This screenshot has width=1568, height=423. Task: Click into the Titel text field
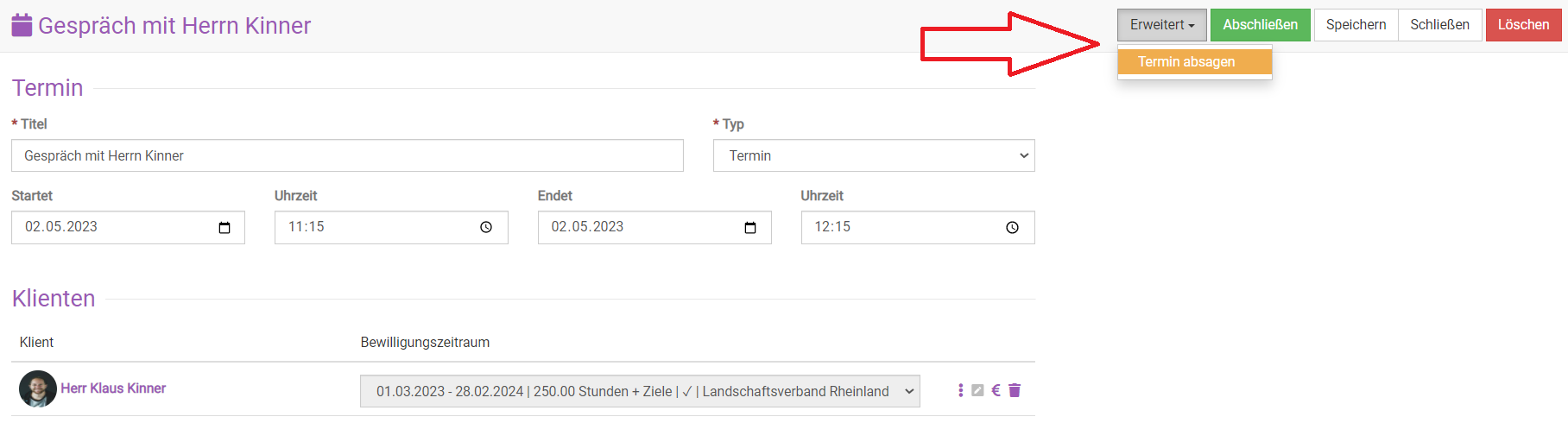[x=347, y=156]
